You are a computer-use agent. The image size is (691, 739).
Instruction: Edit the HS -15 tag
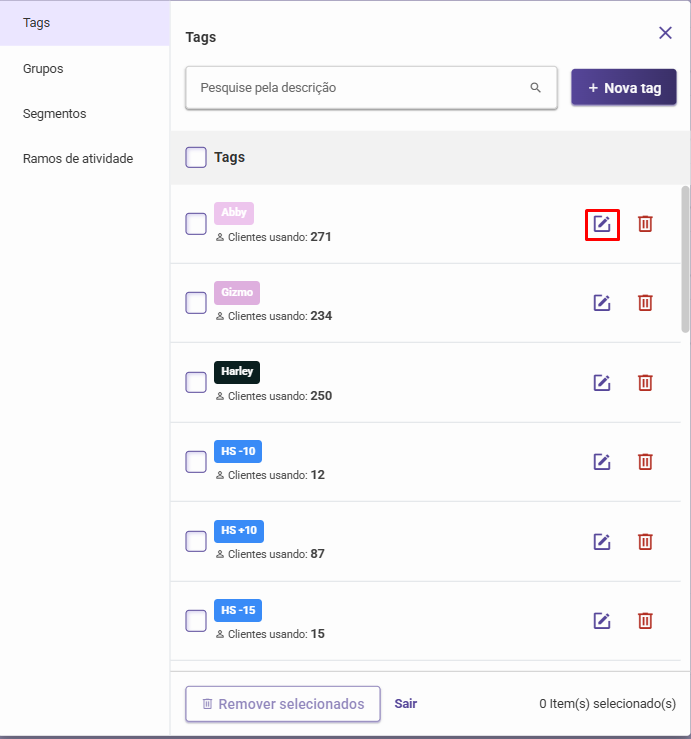pos(602,621)
